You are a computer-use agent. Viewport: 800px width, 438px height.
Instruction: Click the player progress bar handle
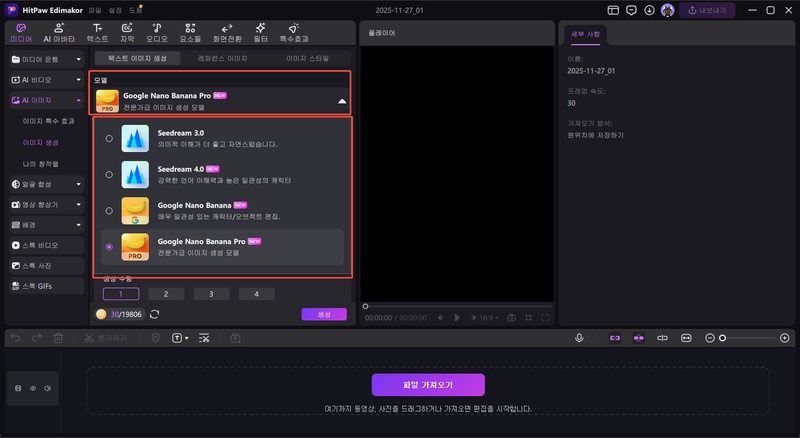(x=365, y=306)
